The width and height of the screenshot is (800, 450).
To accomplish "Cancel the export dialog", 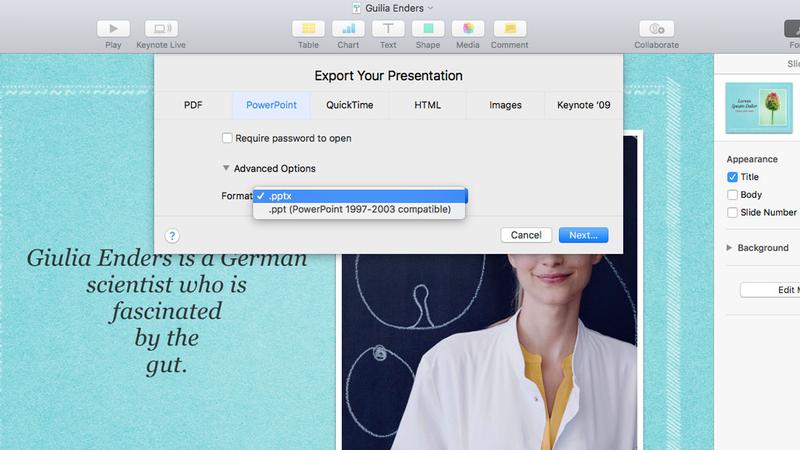I will [x=526, y=235].
